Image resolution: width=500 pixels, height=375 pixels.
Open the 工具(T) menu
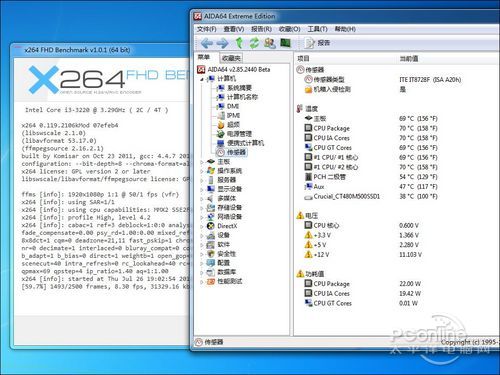click(317, 29)
